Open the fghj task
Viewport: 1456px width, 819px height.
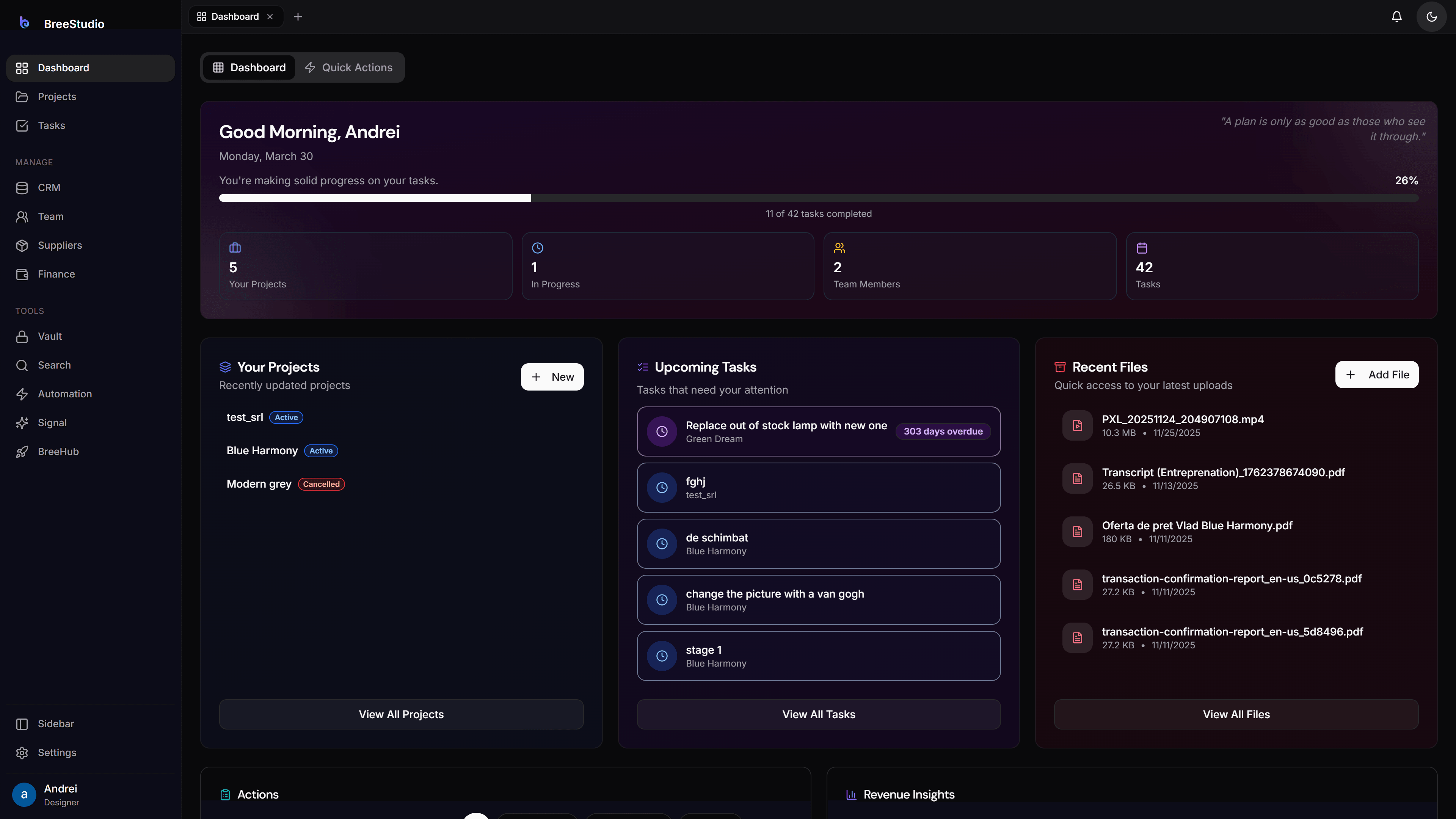coord(819,488)
